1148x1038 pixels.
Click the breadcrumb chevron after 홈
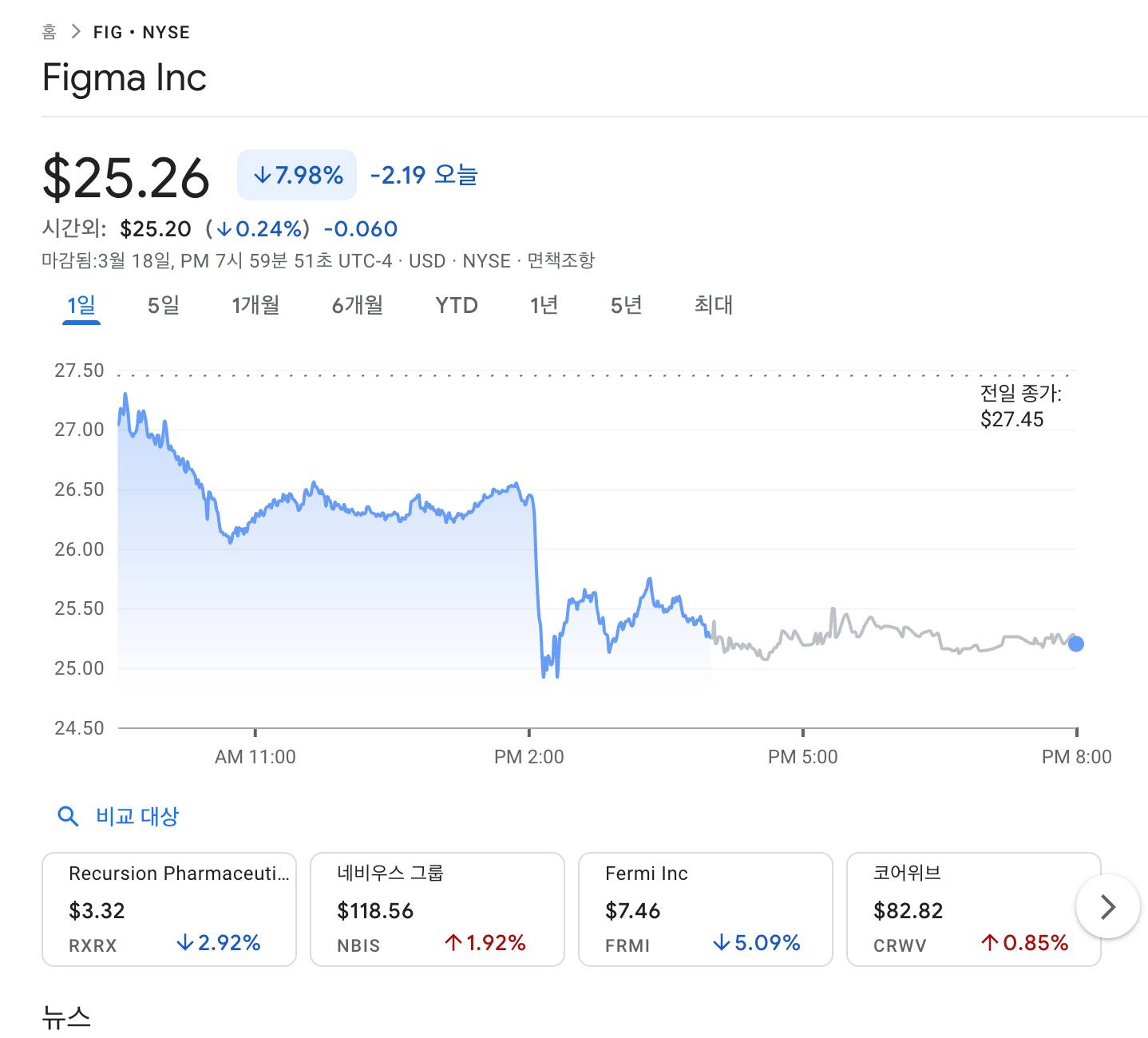[x=76, y=32]
